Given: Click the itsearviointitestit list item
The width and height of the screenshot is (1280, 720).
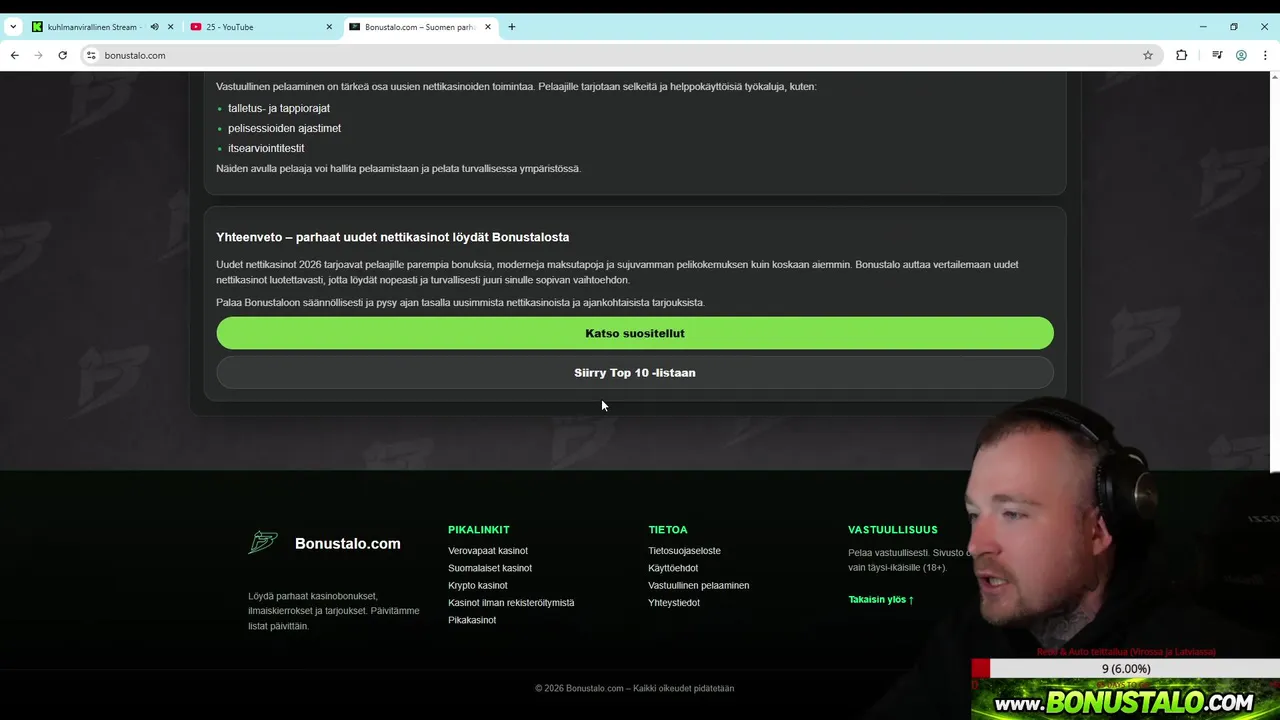Looking at the screenshot, I should [266, 148].
